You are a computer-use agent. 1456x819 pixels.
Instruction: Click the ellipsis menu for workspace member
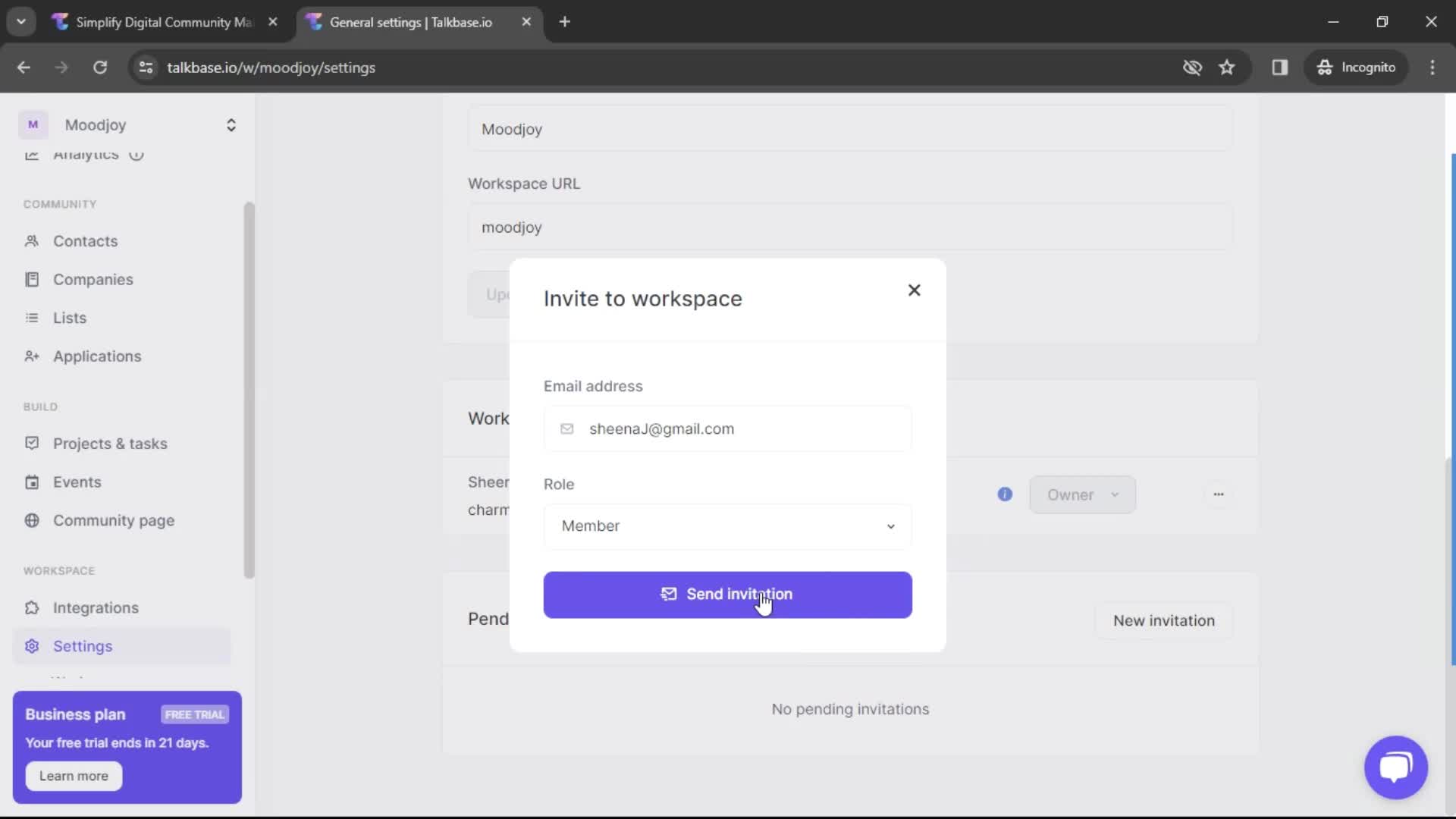pyautogui.click(x=1218, y=494)
